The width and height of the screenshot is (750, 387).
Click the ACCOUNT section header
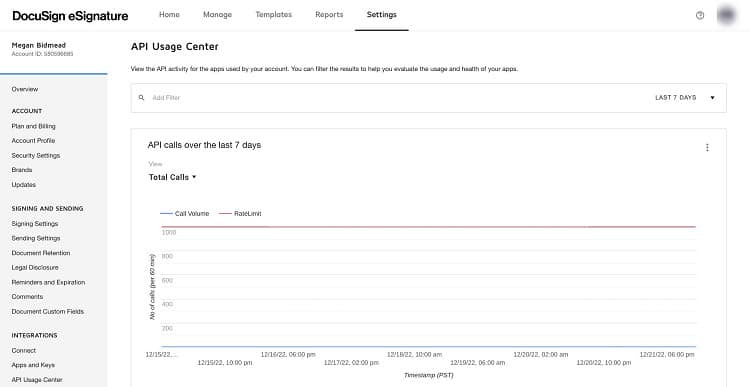[x=27, y=111]
